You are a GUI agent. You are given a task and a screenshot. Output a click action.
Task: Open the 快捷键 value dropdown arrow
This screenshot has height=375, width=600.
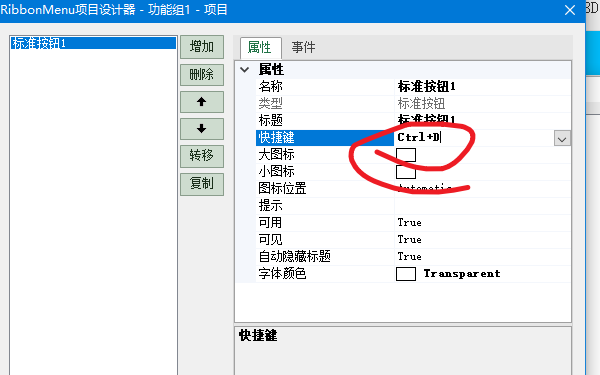[x=562, y=139]
